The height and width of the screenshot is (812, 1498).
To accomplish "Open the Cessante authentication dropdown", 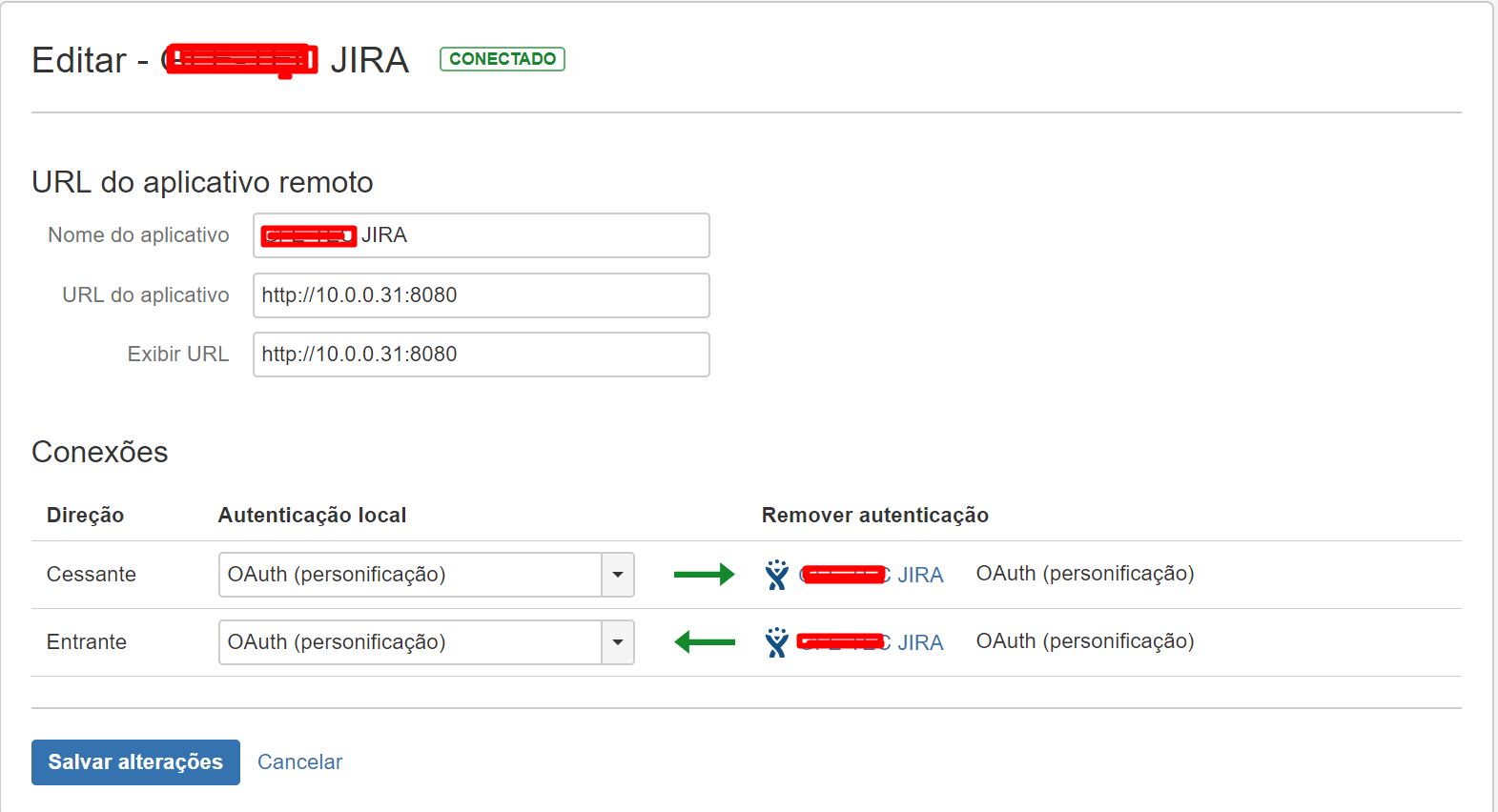I will pos(426,575).
